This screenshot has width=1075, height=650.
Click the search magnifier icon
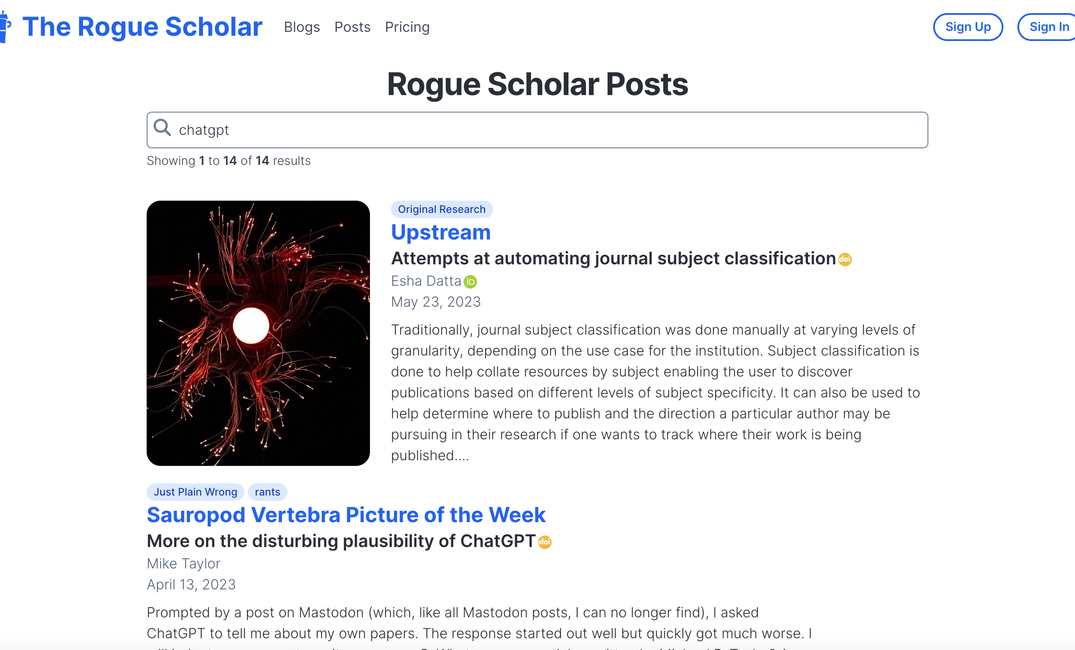point(163,128)
